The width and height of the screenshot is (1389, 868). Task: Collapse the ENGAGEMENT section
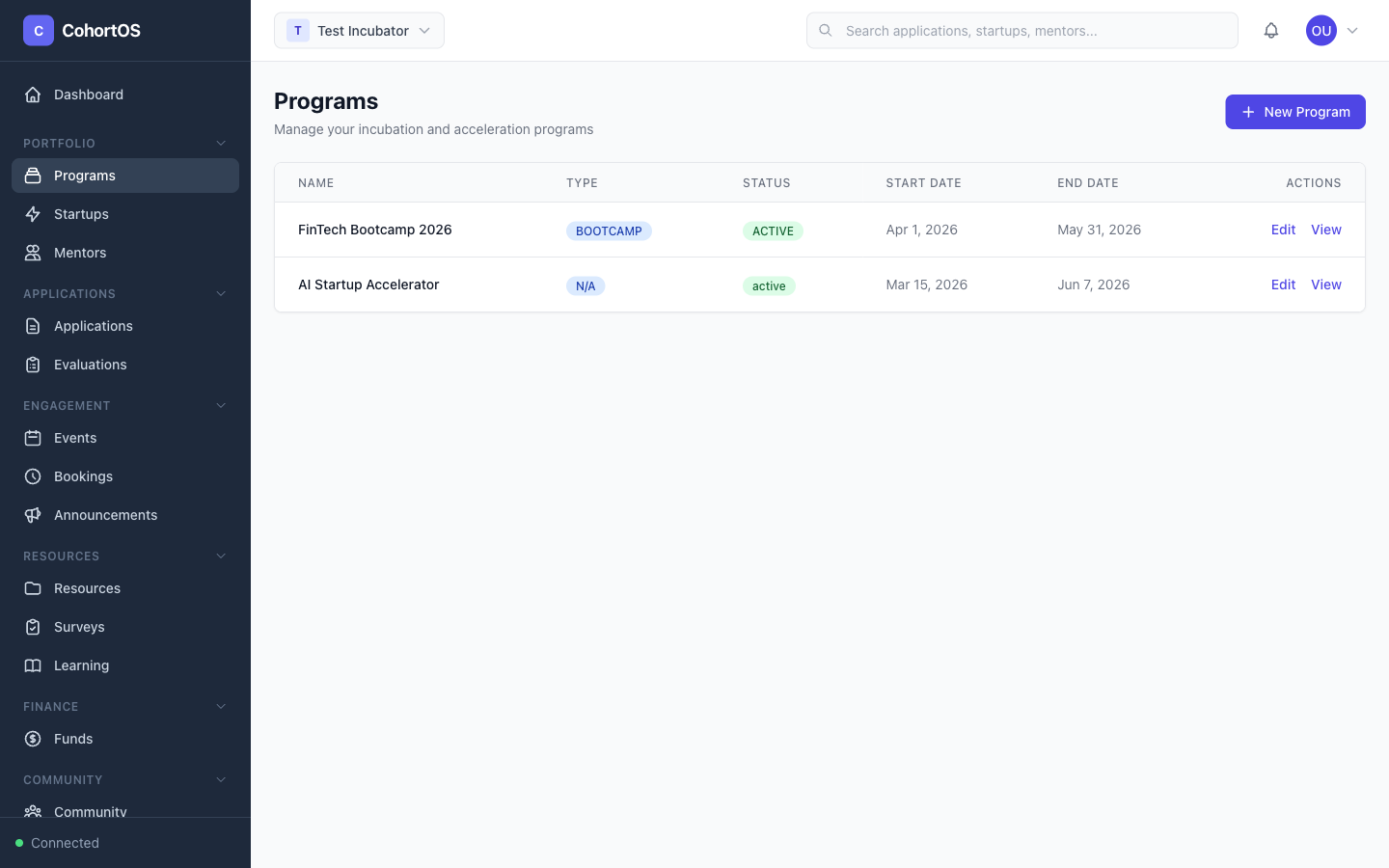point(220,405)
